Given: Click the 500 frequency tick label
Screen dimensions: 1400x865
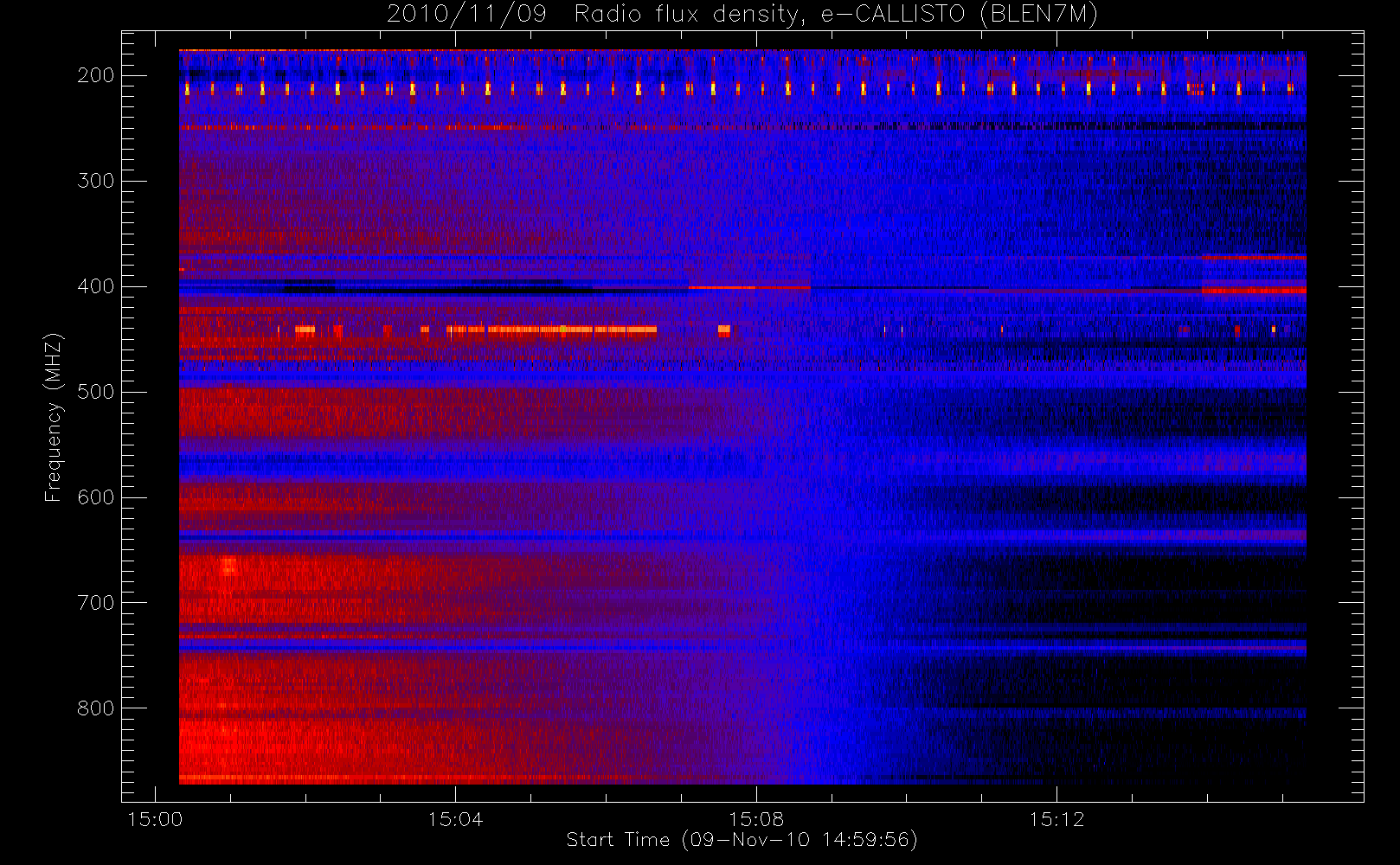Looking at the screenshot, I should click(96, 392).
